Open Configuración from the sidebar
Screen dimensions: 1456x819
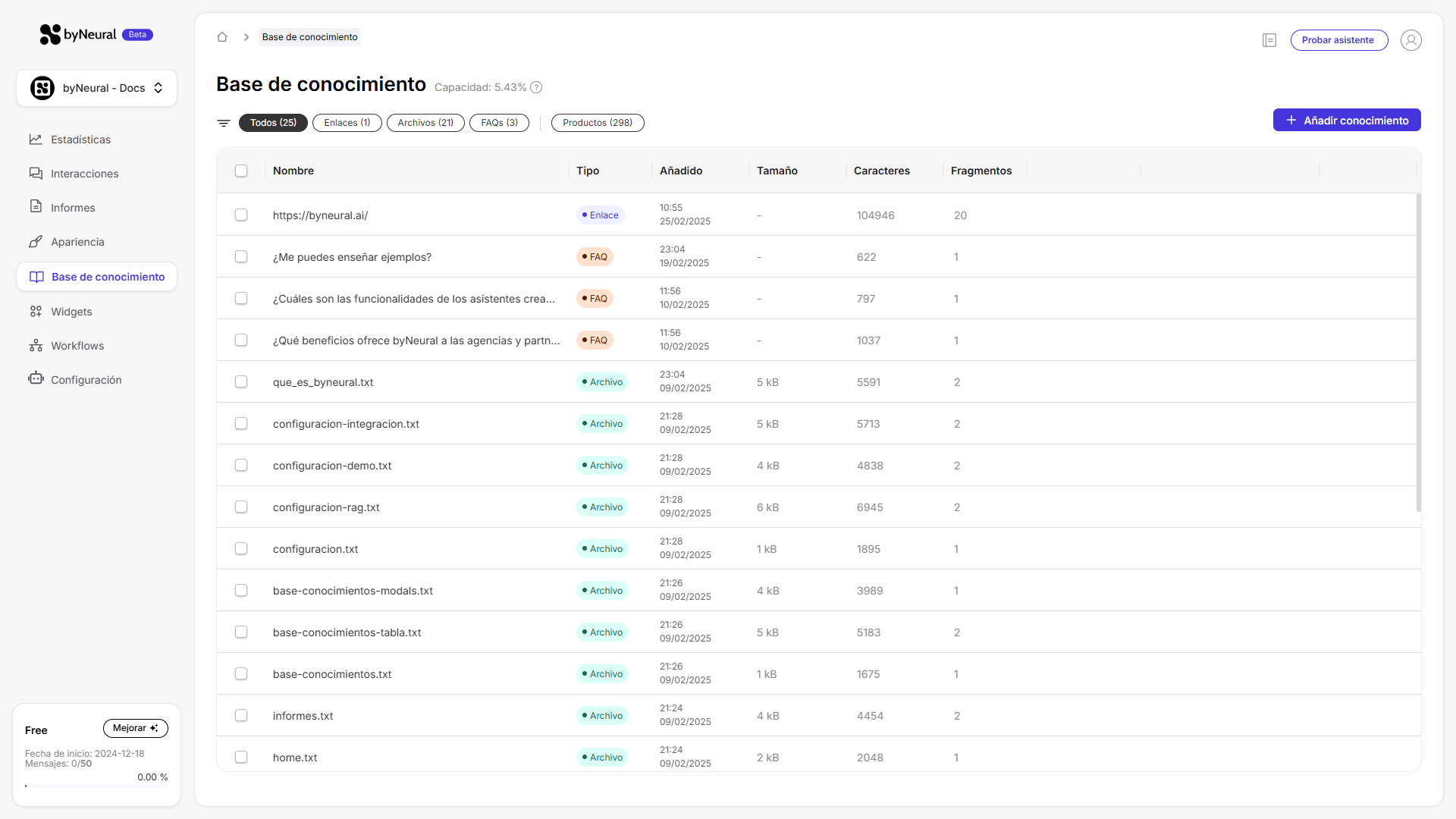pos(86,380)
